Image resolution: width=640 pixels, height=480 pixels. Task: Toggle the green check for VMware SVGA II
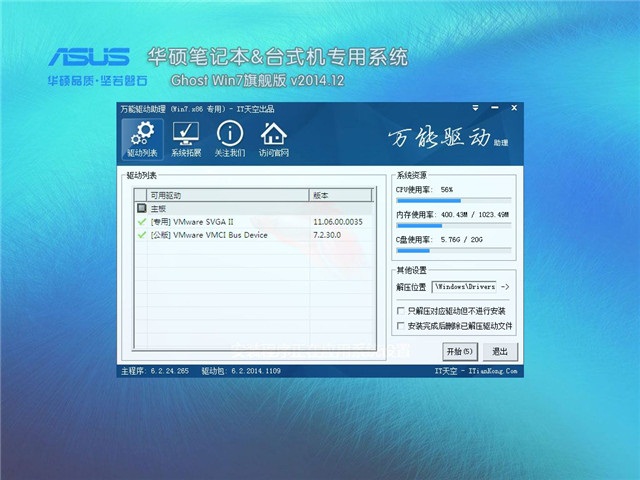coord(141,222)
